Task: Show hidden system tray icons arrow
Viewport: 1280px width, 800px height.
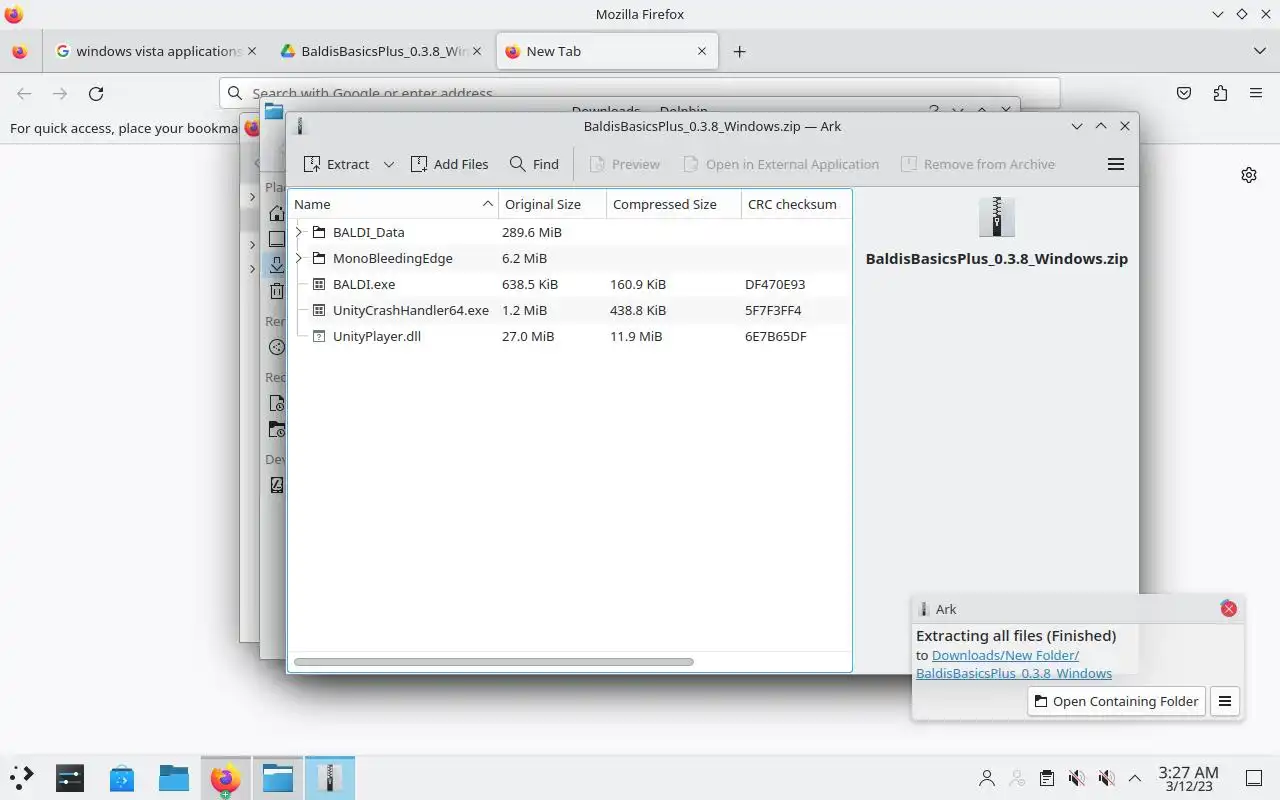Action: point(1135,777)
